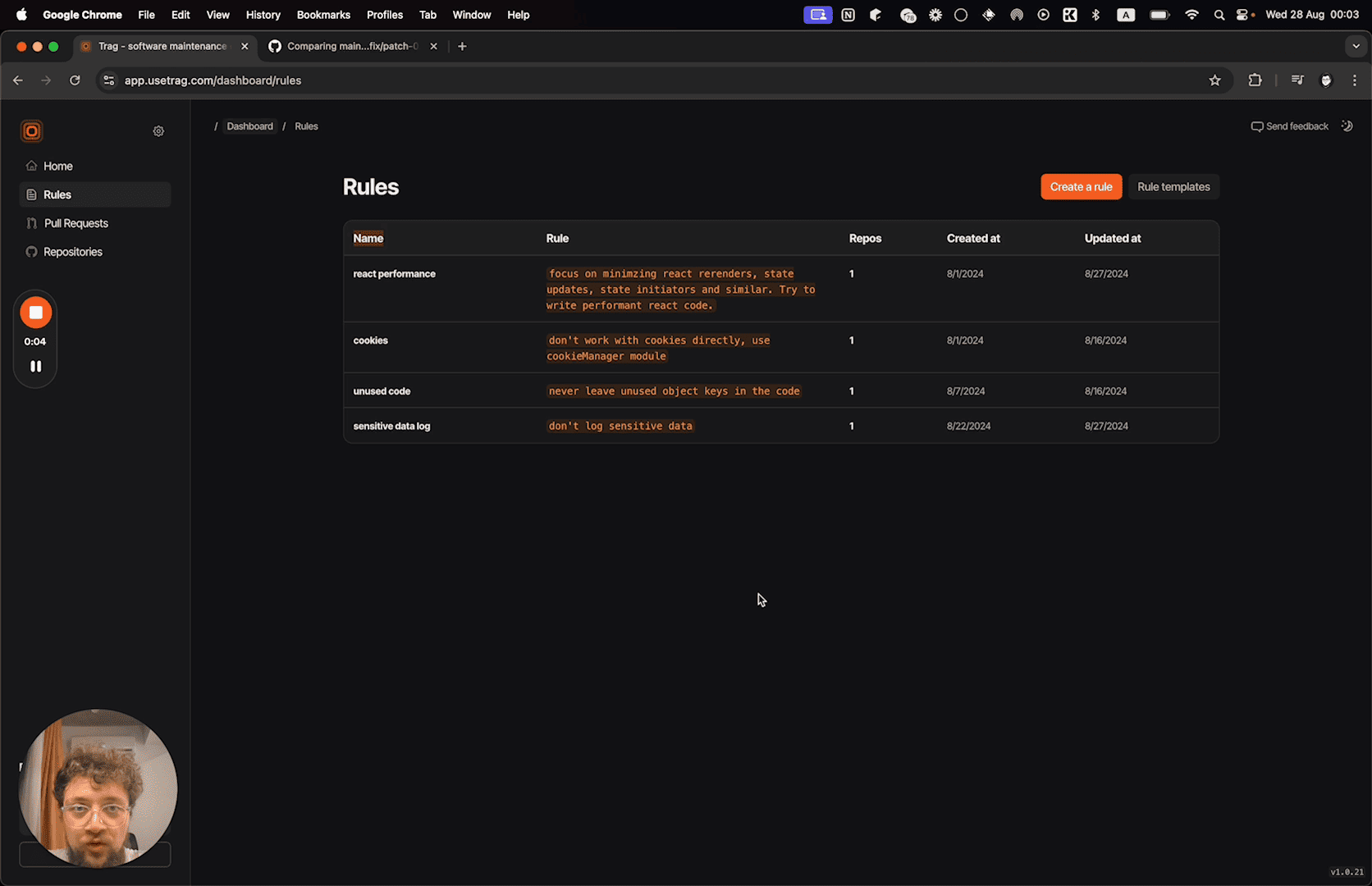1372x886 pixels.
Task: Open Rule templates
Action: tap(1173, 187)
